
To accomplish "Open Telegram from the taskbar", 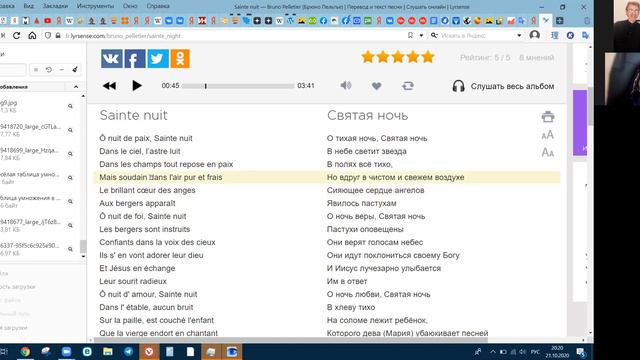I will coord(128,351).
